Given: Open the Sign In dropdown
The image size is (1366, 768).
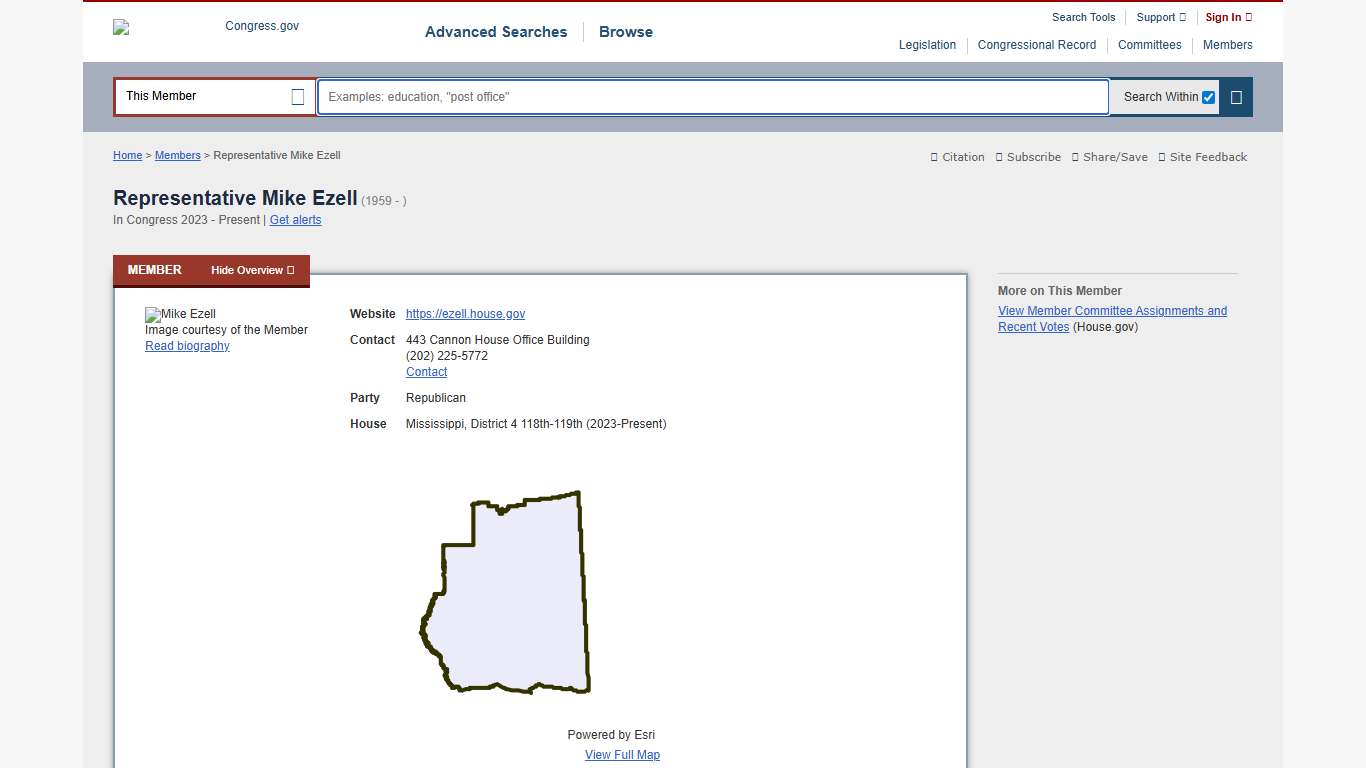Looking at the screenshot, I should [x=1228, y=17].
